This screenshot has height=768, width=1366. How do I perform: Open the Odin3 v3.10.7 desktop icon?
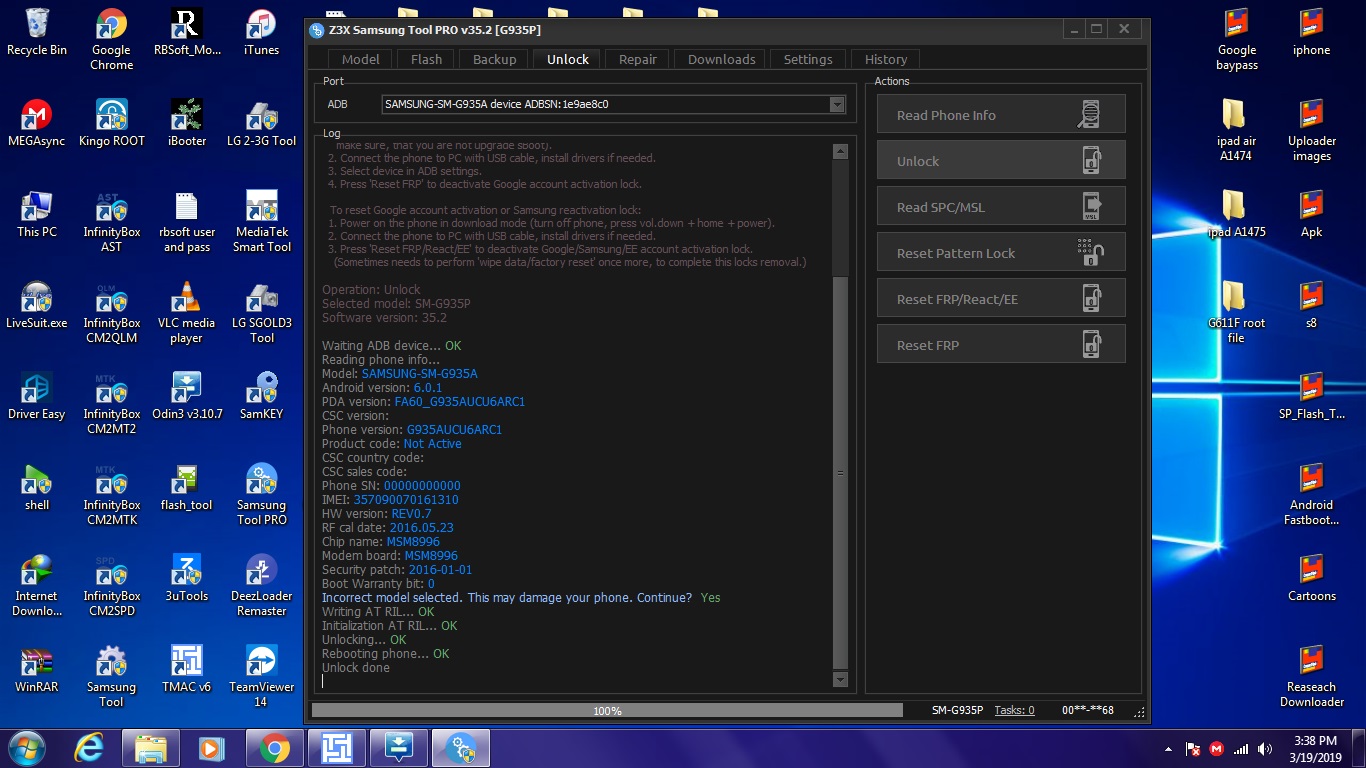(x=186, y=395)
